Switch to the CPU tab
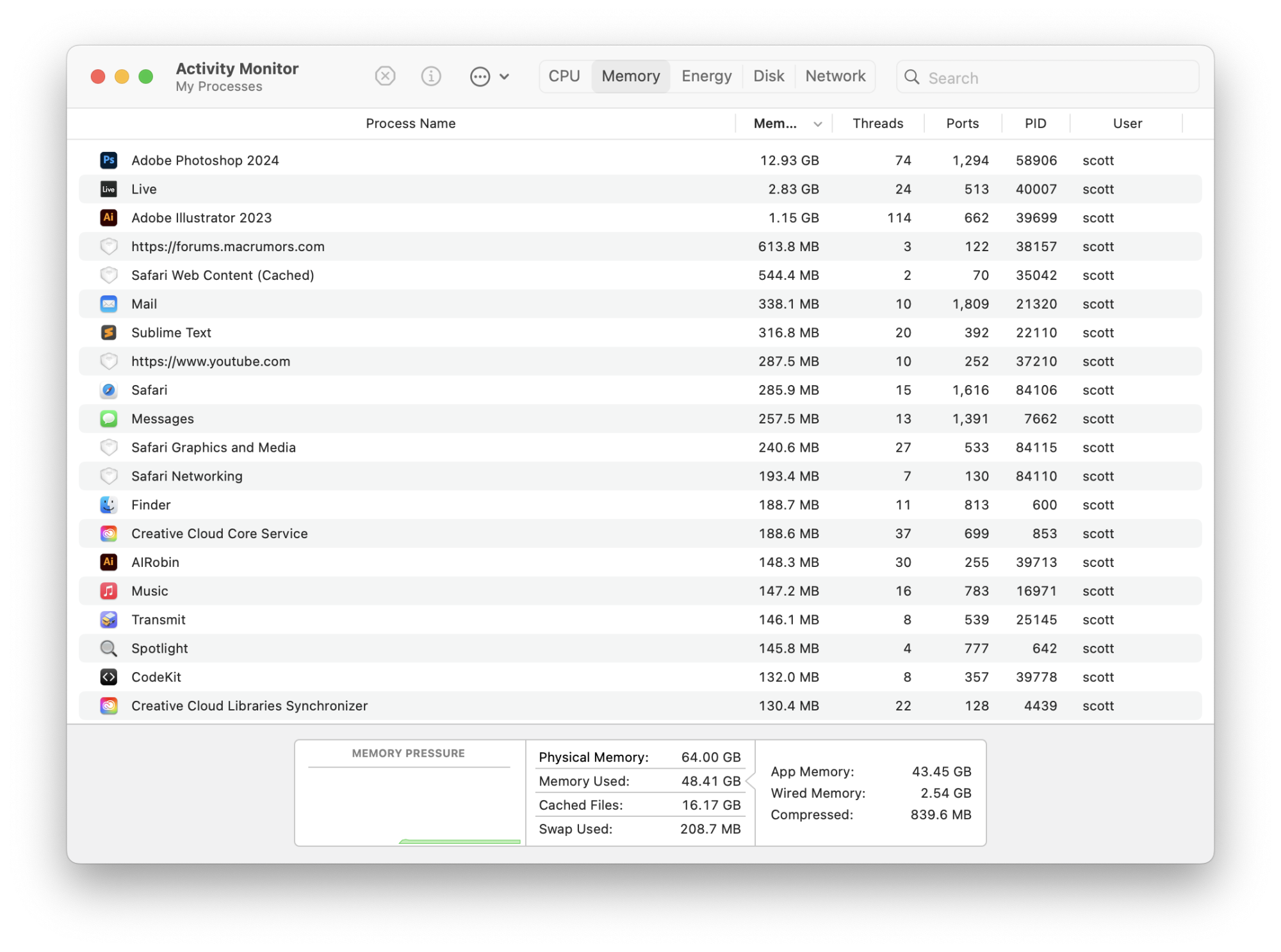The height and width of the screenshot is (952, 1281). 564,76
